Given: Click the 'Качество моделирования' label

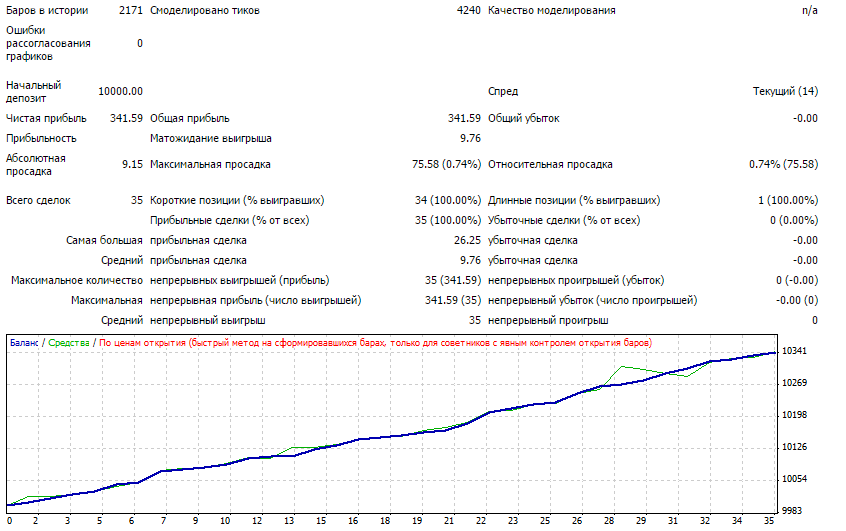Looking at the screenshot, I should pos(551,10).
